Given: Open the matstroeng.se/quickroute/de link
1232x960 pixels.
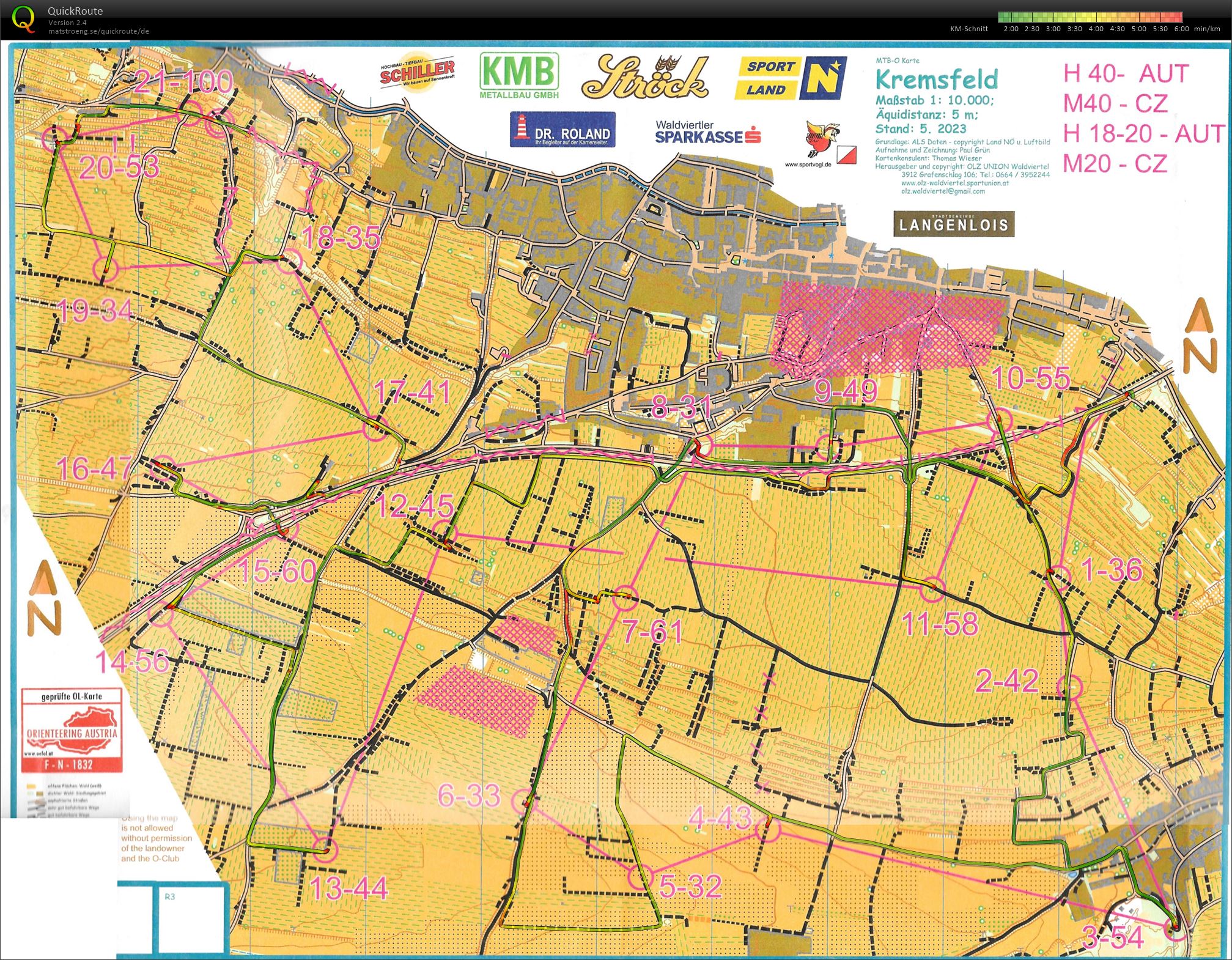Looking at the screenshot, I should 98,31.
